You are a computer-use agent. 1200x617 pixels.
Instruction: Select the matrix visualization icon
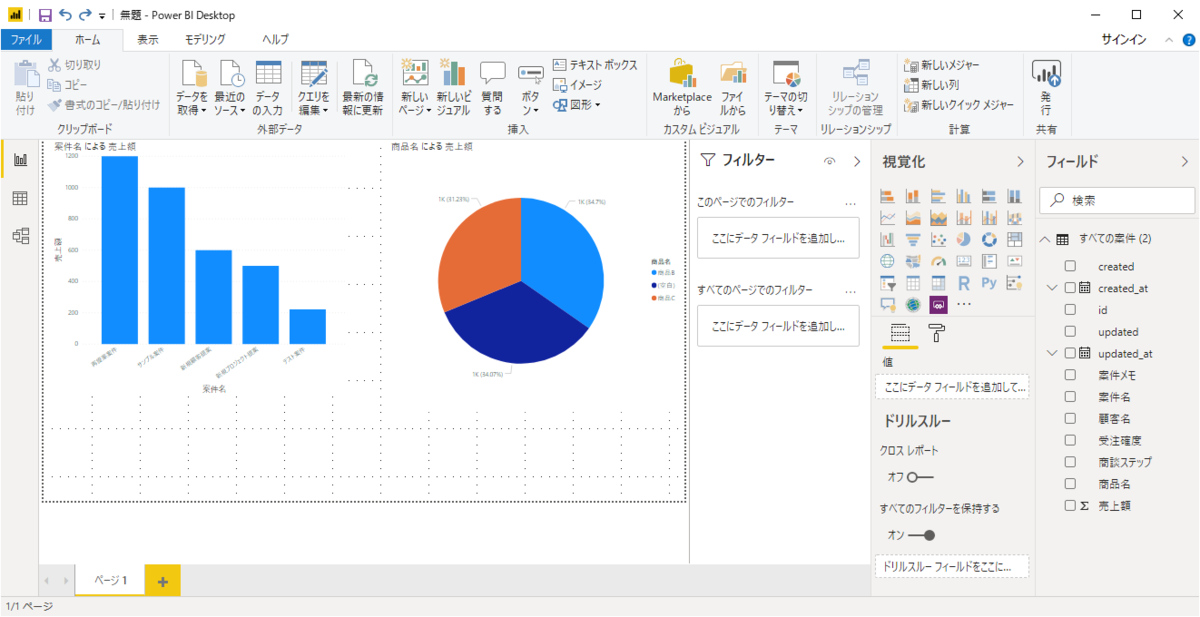tap(939, 283)
